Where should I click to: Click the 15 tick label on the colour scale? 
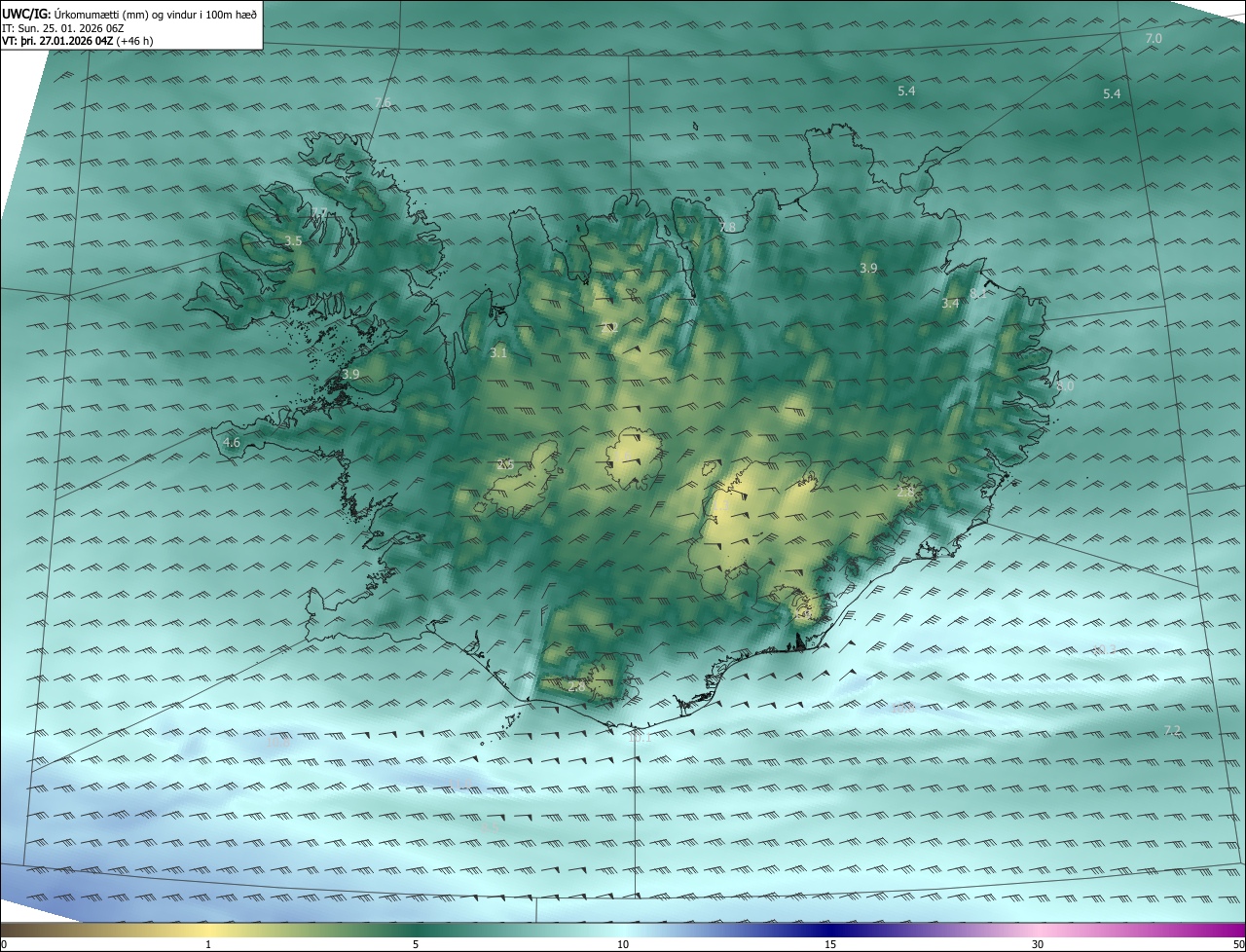830,944
